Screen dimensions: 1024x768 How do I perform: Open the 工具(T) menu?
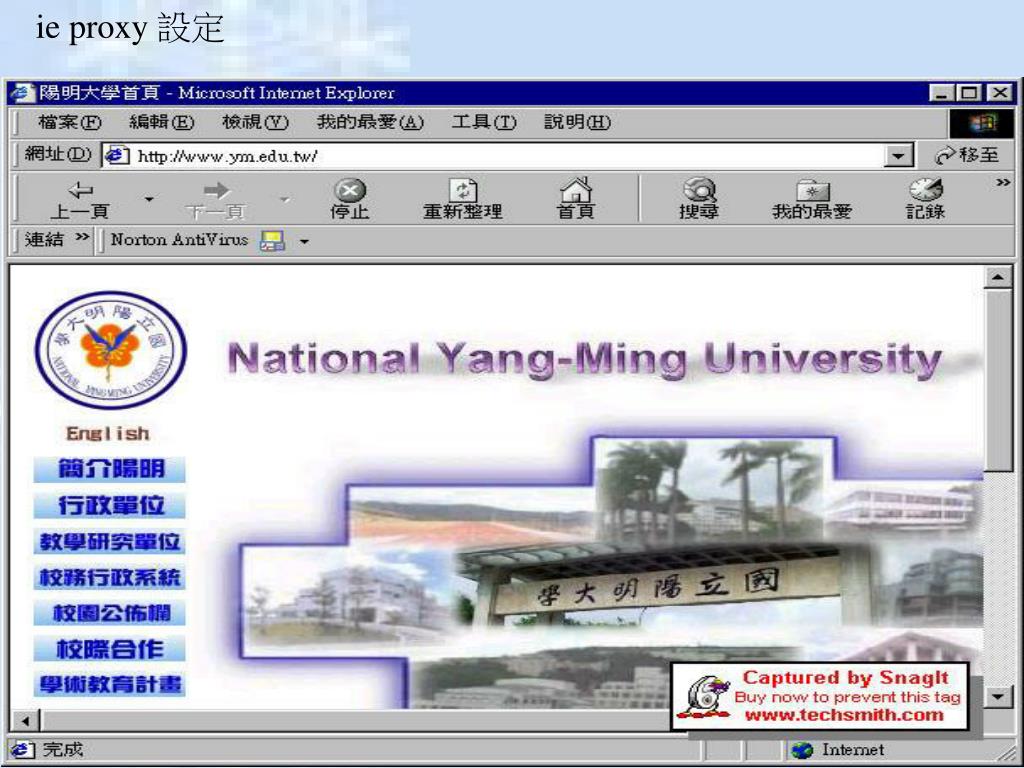click(x=484, y=122)
